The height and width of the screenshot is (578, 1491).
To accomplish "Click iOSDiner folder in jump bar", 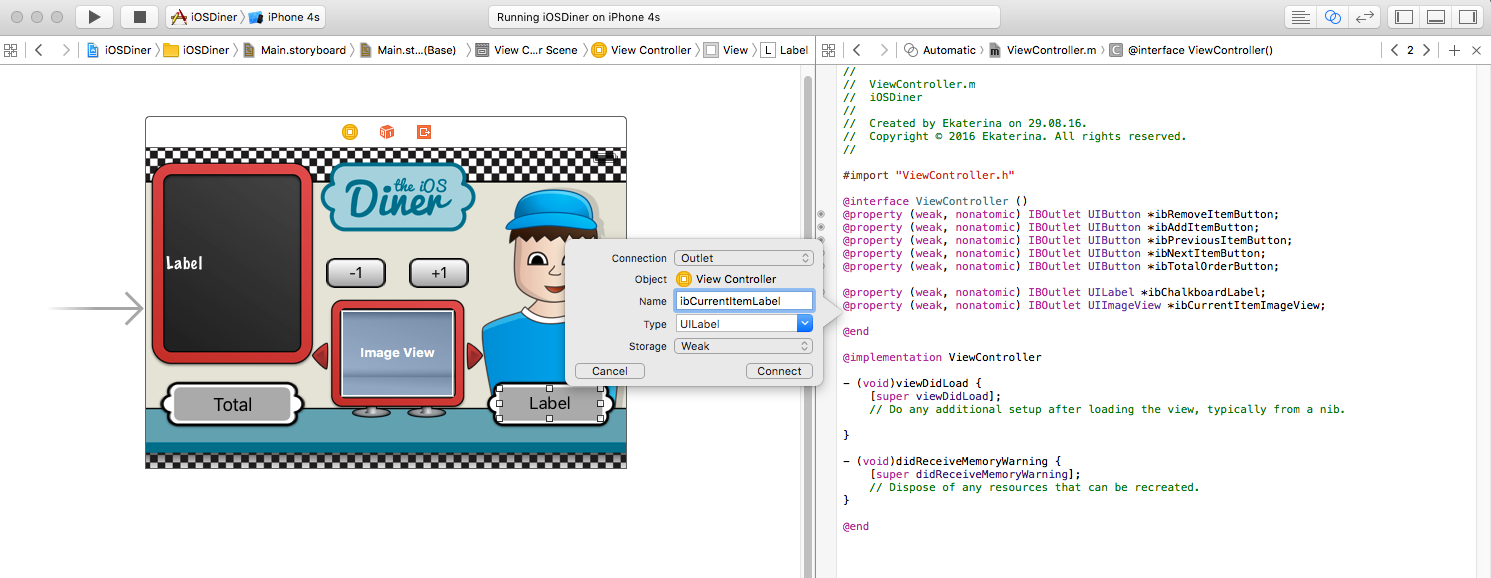I will tap(197, 50).
